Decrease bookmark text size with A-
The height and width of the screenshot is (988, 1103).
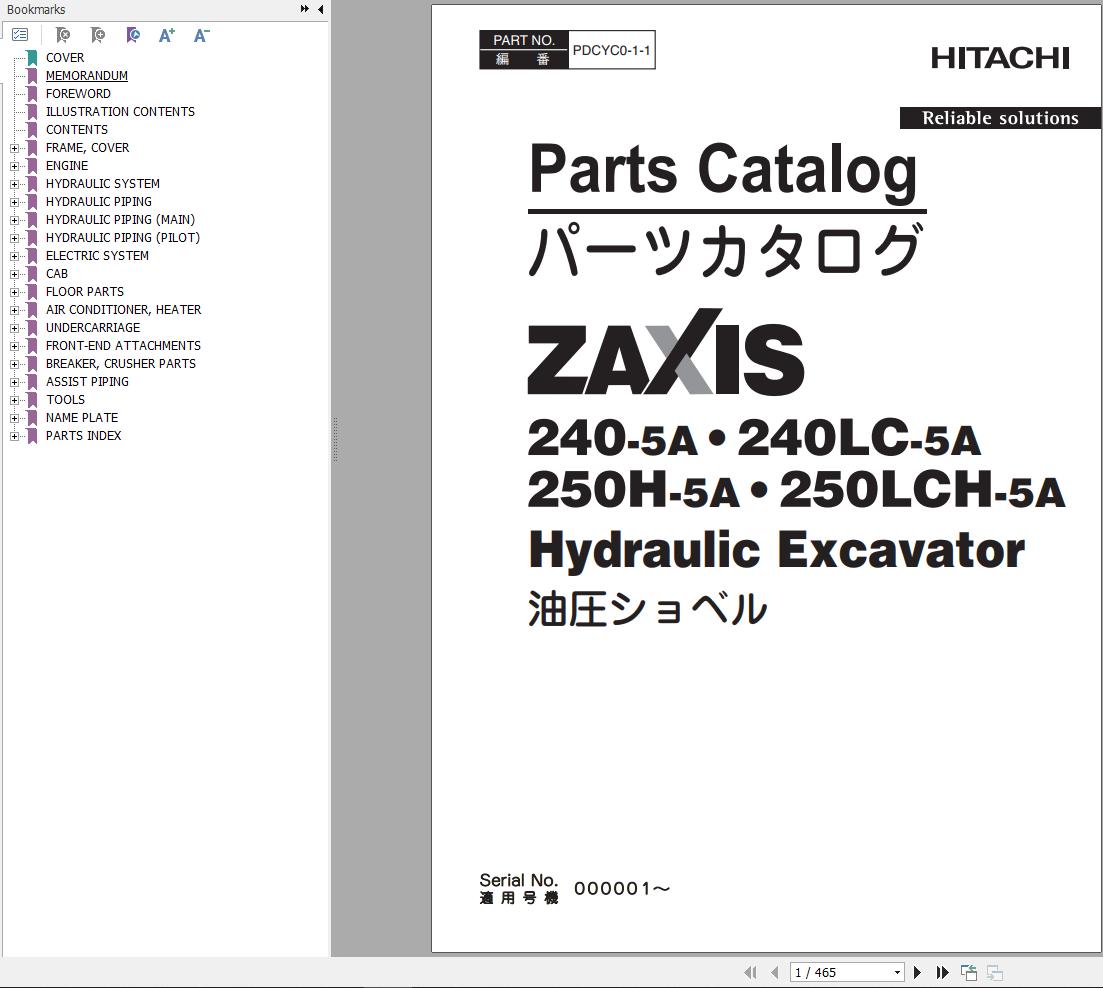(x=201, y=34)
